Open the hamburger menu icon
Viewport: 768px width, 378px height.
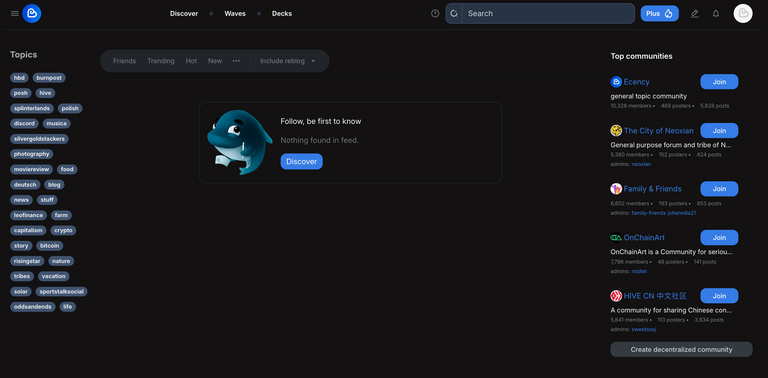coord(15,14)
